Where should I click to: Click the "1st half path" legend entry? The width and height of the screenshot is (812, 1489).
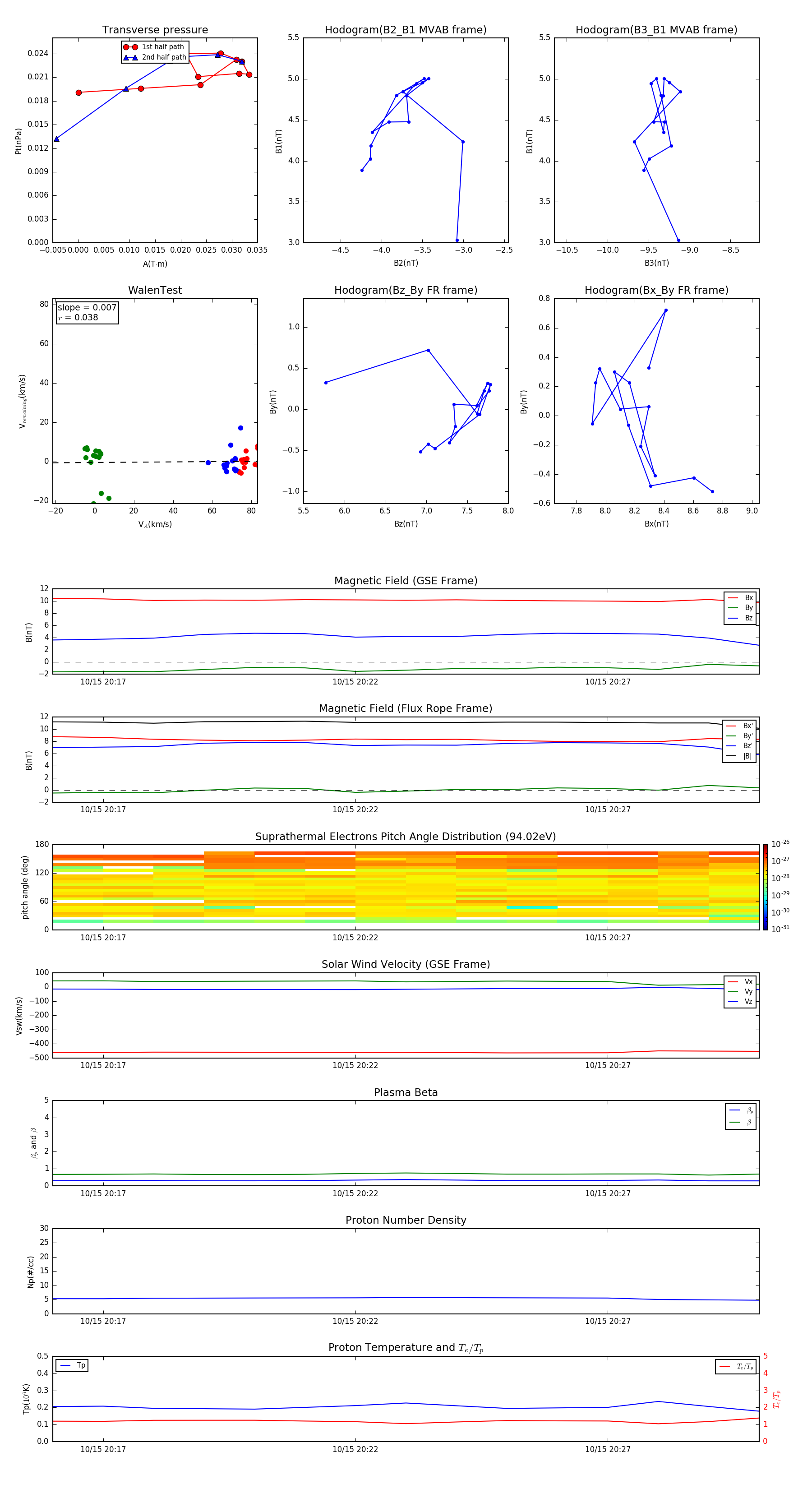tap(155, 47)
